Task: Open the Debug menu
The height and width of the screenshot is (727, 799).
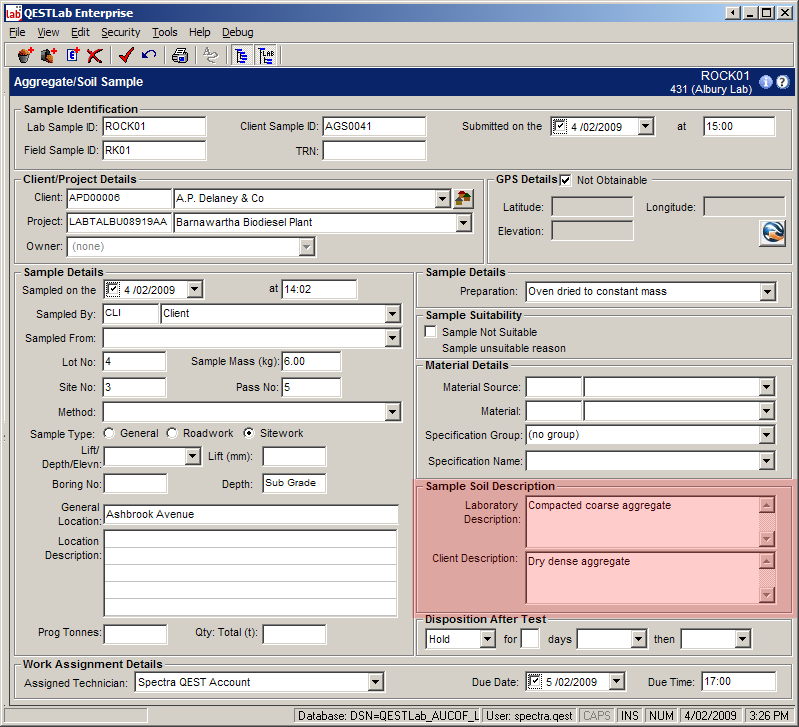Action: [x=237, y=32]
